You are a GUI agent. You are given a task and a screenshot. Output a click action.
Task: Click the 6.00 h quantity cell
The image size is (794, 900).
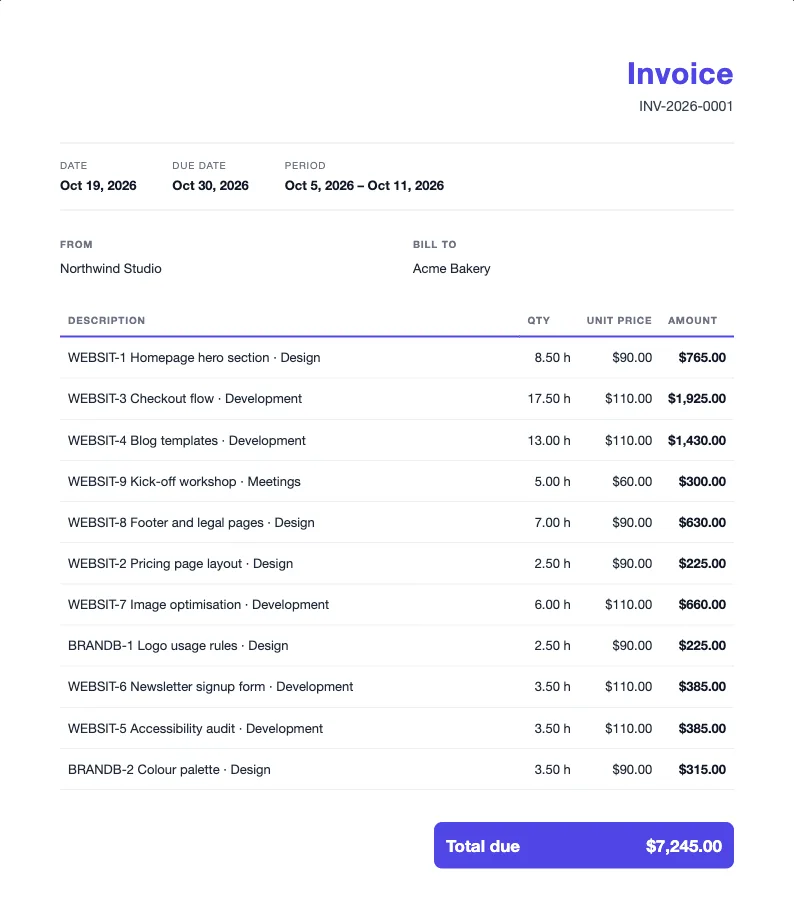point(552,604)
